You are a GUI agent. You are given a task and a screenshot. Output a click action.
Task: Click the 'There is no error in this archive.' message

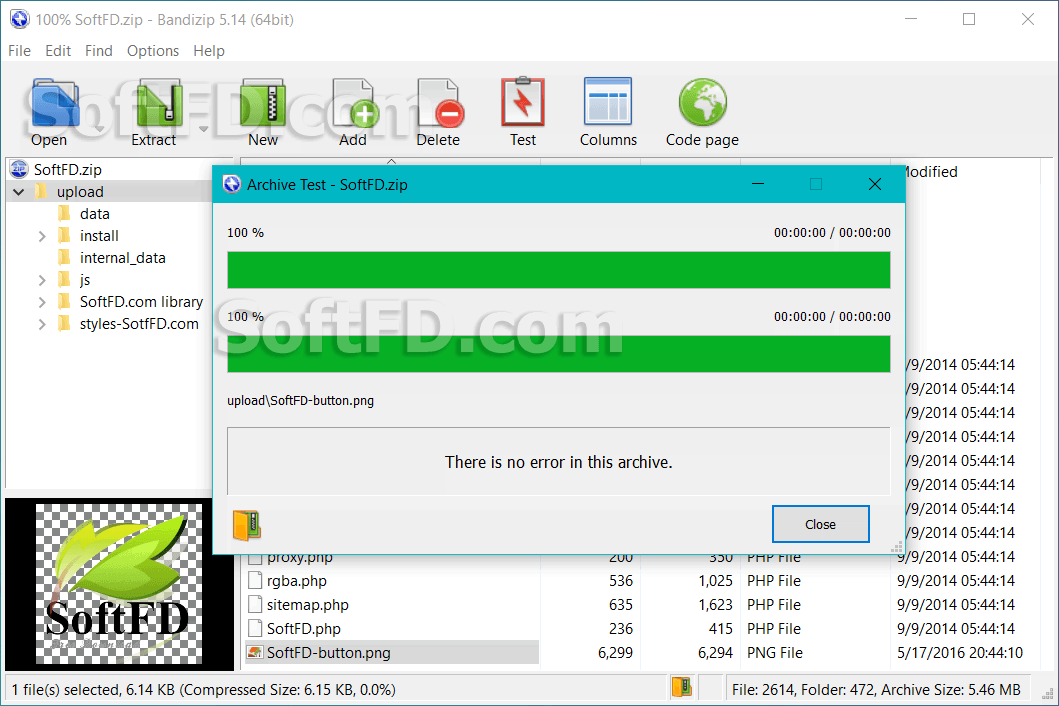pyautogui.click(x=559, y=462)
